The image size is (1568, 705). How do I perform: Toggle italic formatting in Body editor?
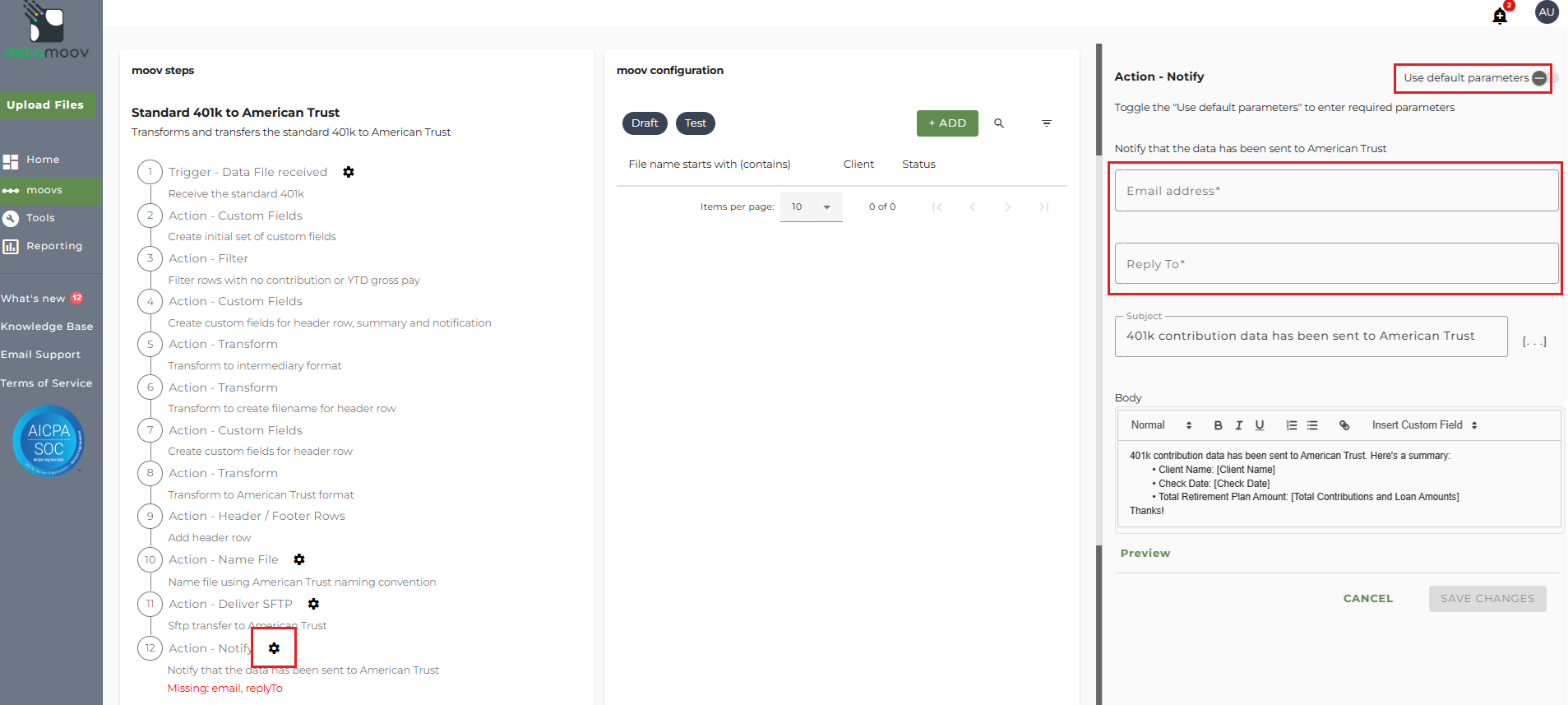(1239, 425)
